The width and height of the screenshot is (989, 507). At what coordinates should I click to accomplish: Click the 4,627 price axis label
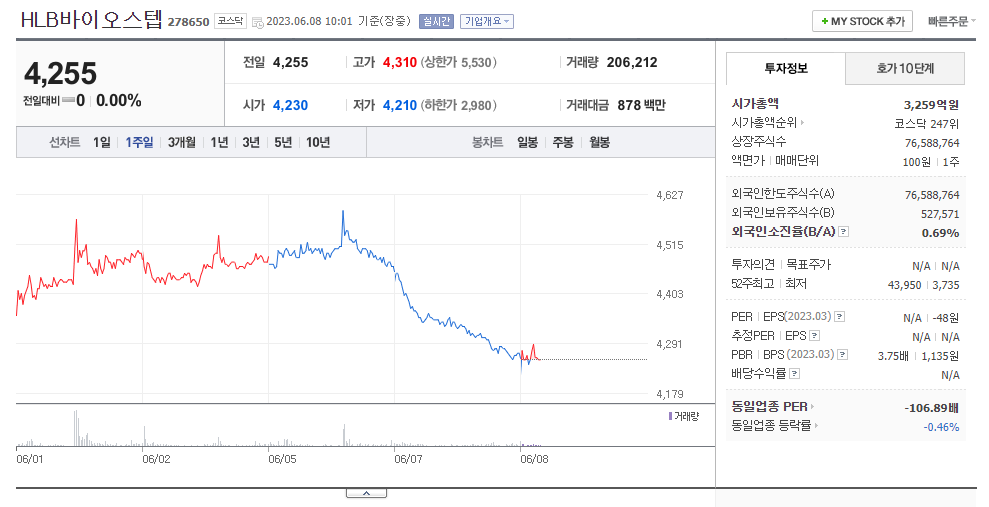[x=670, y=195]
